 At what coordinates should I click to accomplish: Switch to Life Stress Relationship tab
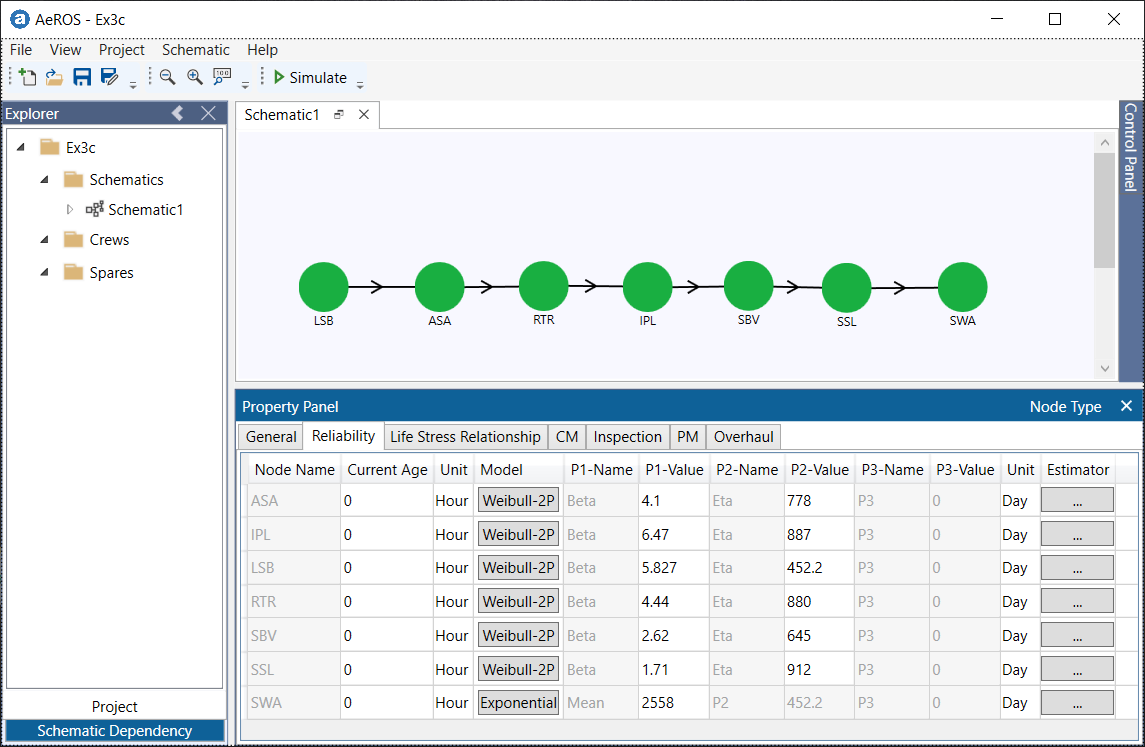[465, 437]
